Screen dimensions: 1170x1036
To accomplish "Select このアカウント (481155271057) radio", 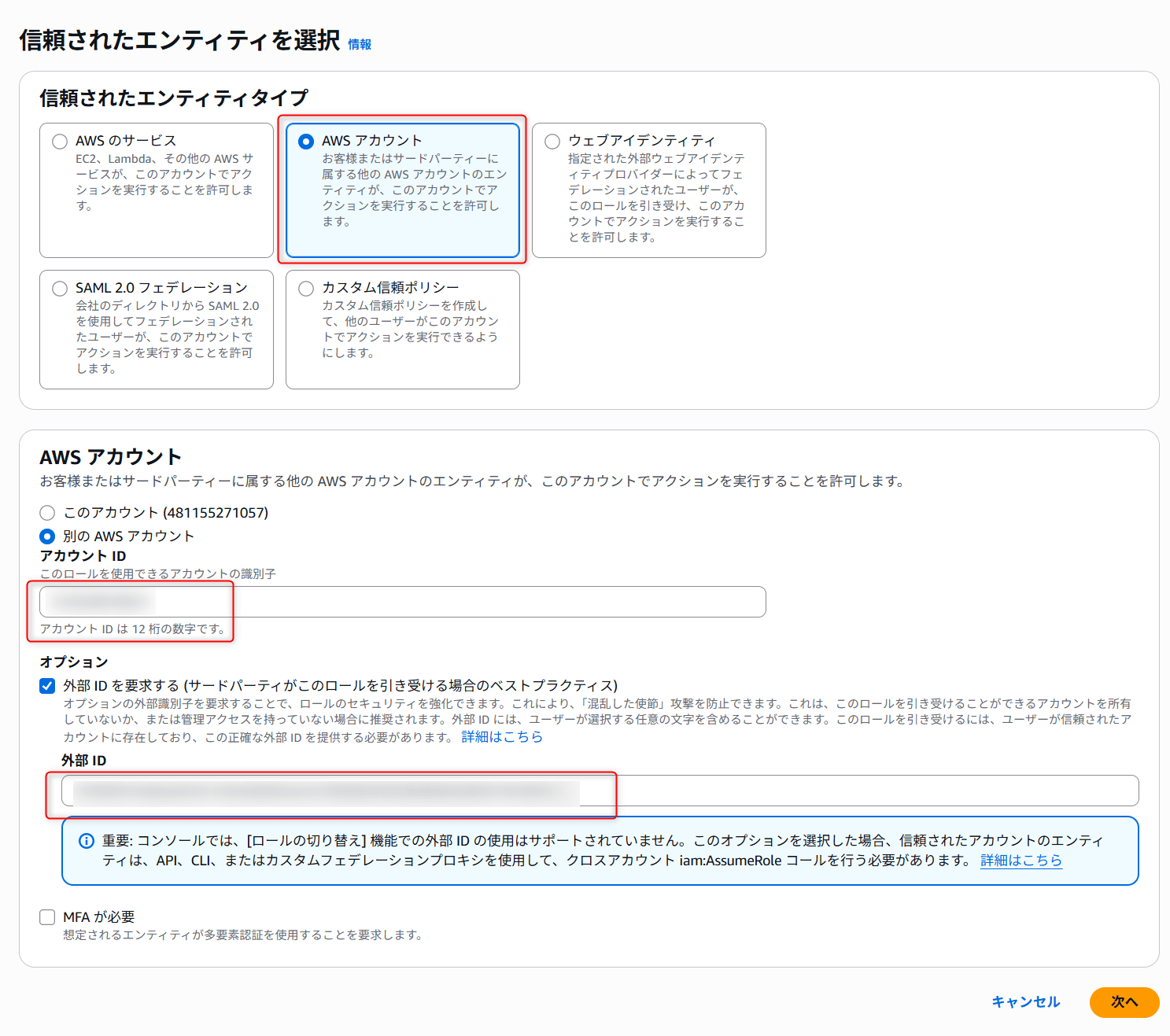I will click(47, 513).
